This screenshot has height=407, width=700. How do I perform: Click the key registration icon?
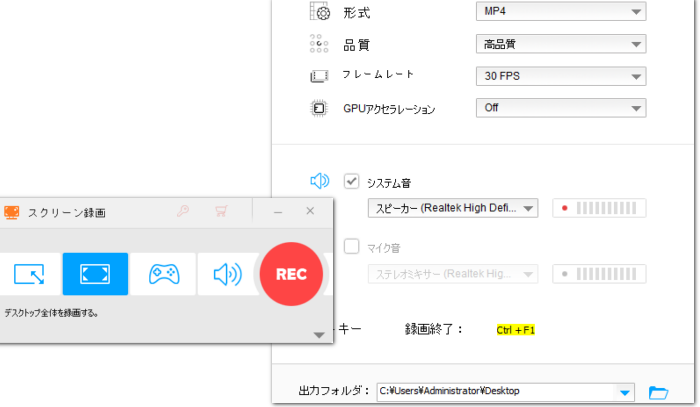(x=183, y=211)
